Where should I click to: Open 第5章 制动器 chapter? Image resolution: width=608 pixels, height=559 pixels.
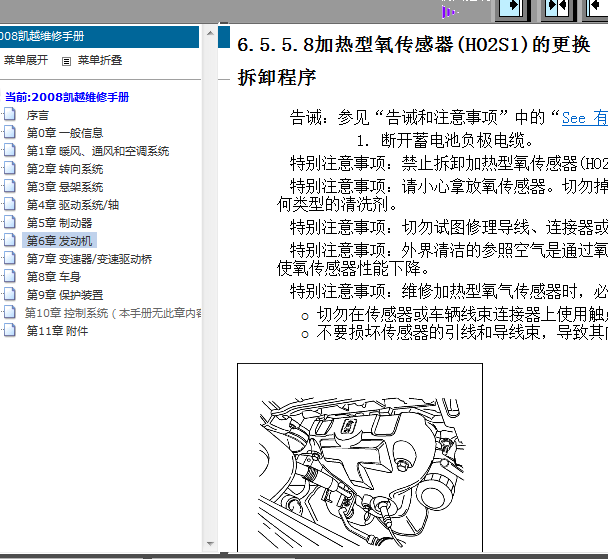point(59,223)
